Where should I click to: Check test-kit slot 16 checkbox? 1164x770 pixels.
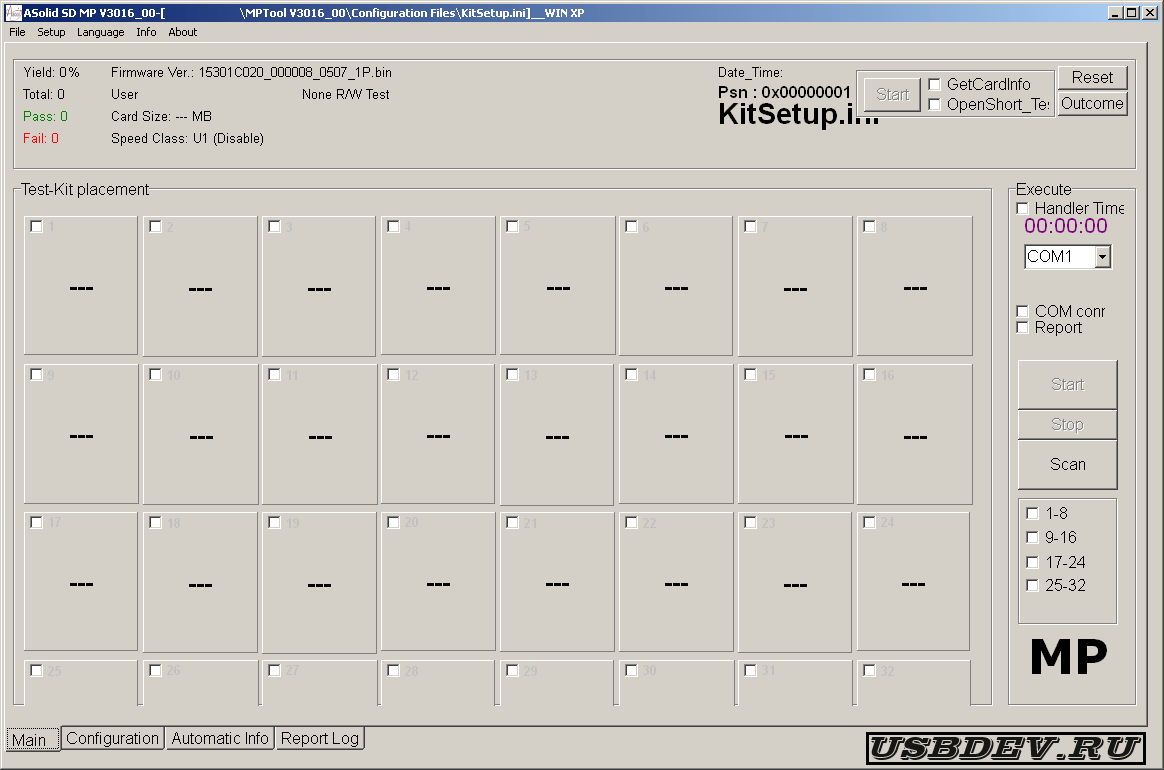click(869, 374)
